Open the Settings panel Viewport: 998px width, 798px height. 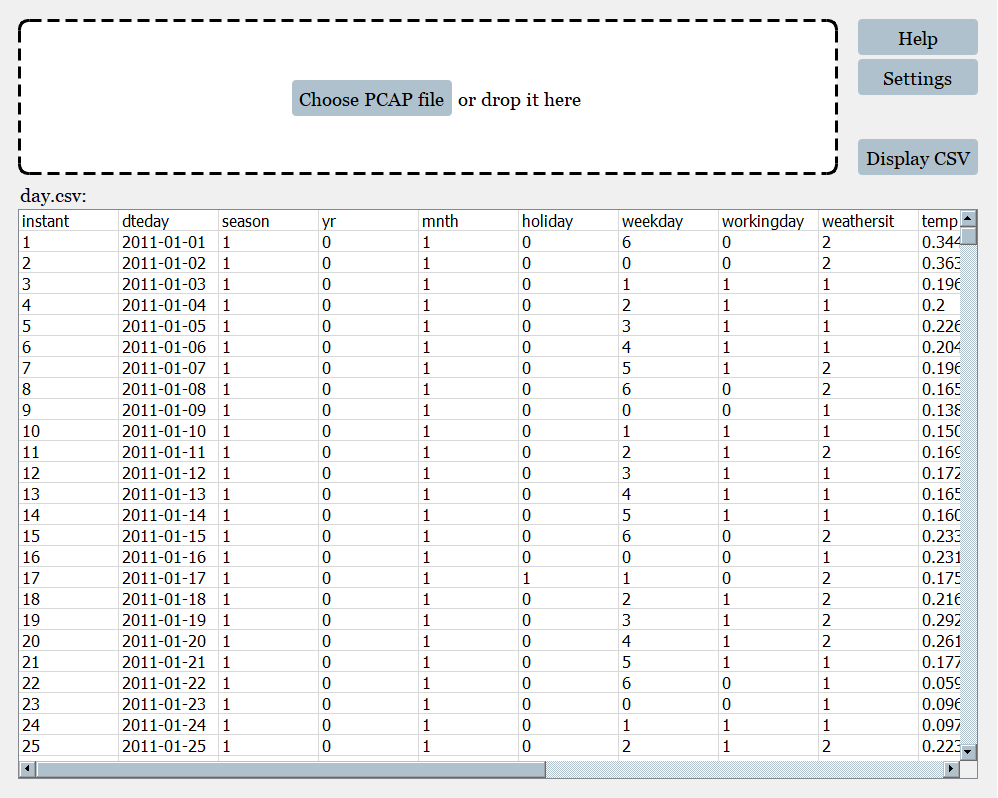(917, 78)
